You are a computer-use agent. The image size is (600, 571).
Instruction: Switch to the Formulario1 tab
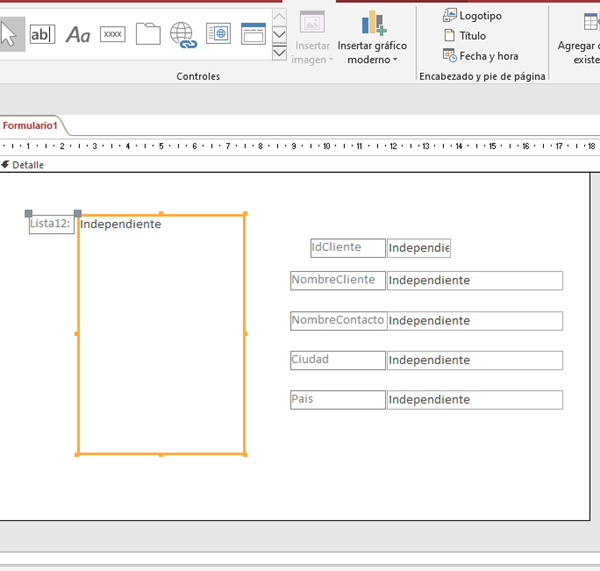click(30, 126)
